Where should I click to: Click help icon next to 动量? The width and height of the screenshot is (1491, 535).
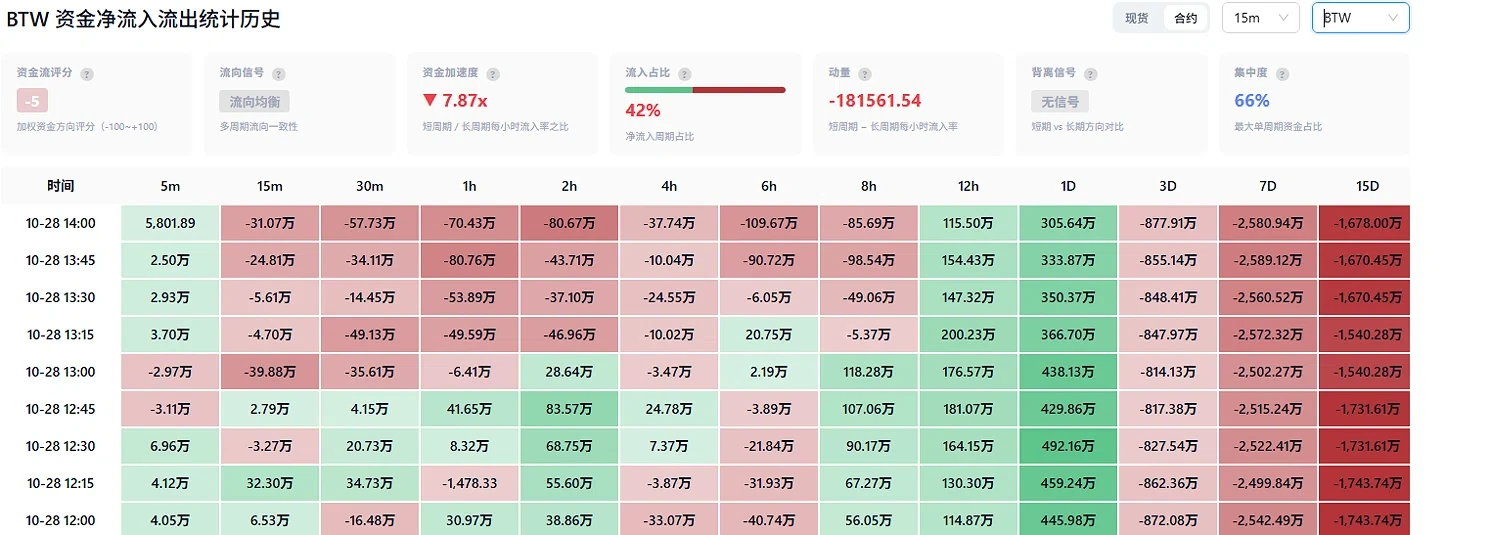[865, 74]
